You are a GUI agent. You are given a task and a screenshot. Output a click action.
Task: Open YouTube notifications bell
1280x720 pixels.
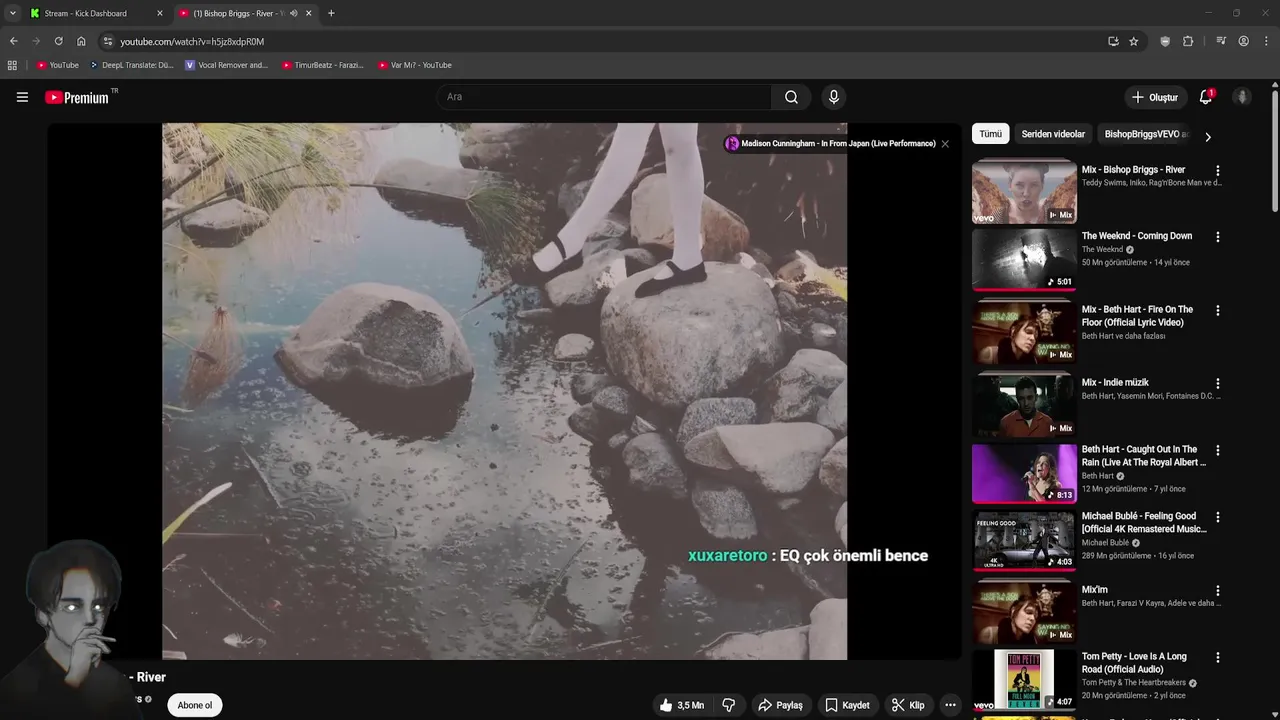[1206, 97]
